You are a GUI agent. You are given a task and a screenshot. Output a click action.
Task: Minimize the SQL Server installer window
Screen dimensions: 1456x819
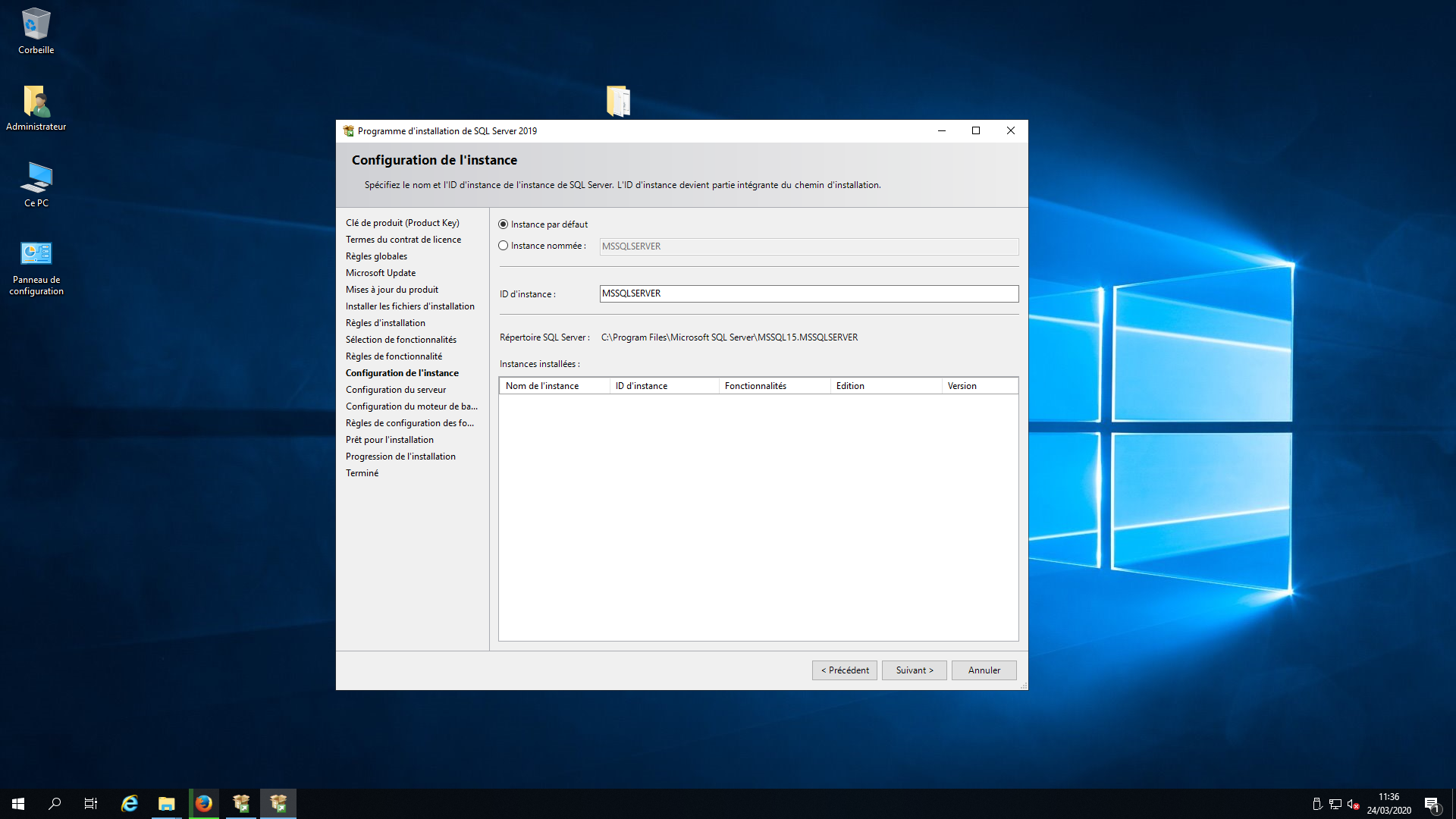pos(941,130)
